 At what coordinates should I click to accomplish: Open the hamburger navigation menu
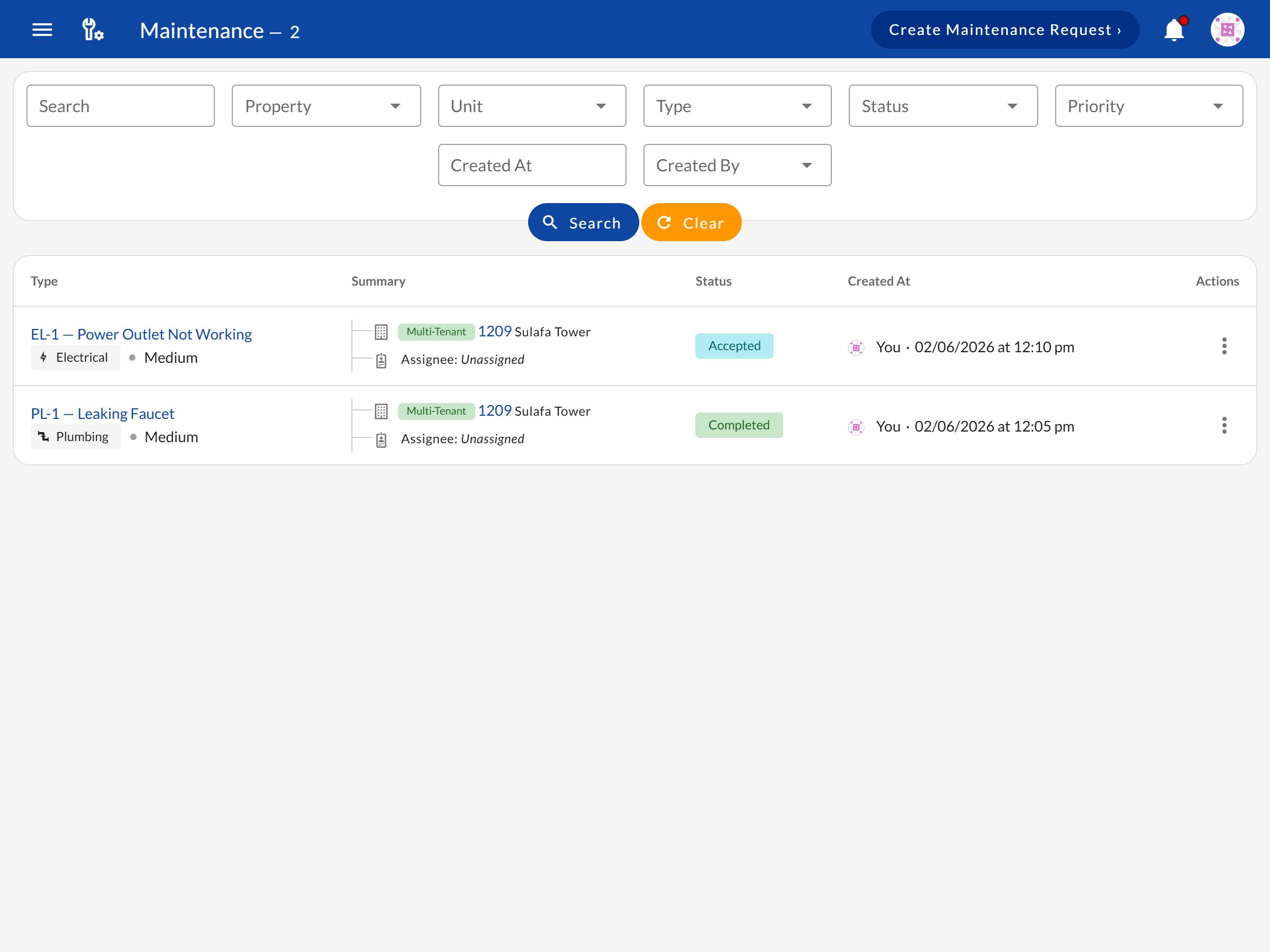(x=42, y=29)
